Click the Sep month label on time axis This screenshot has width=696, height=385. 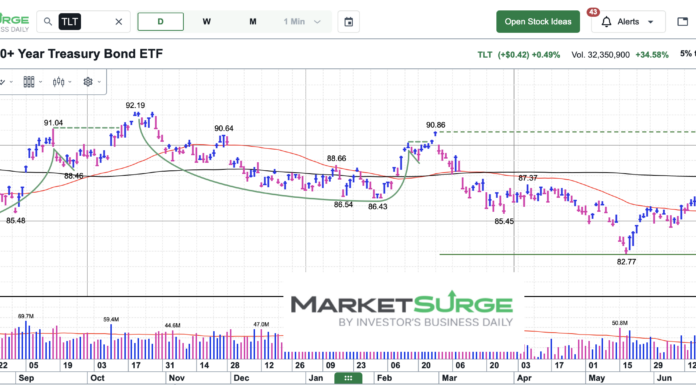[x=26, y=378]
